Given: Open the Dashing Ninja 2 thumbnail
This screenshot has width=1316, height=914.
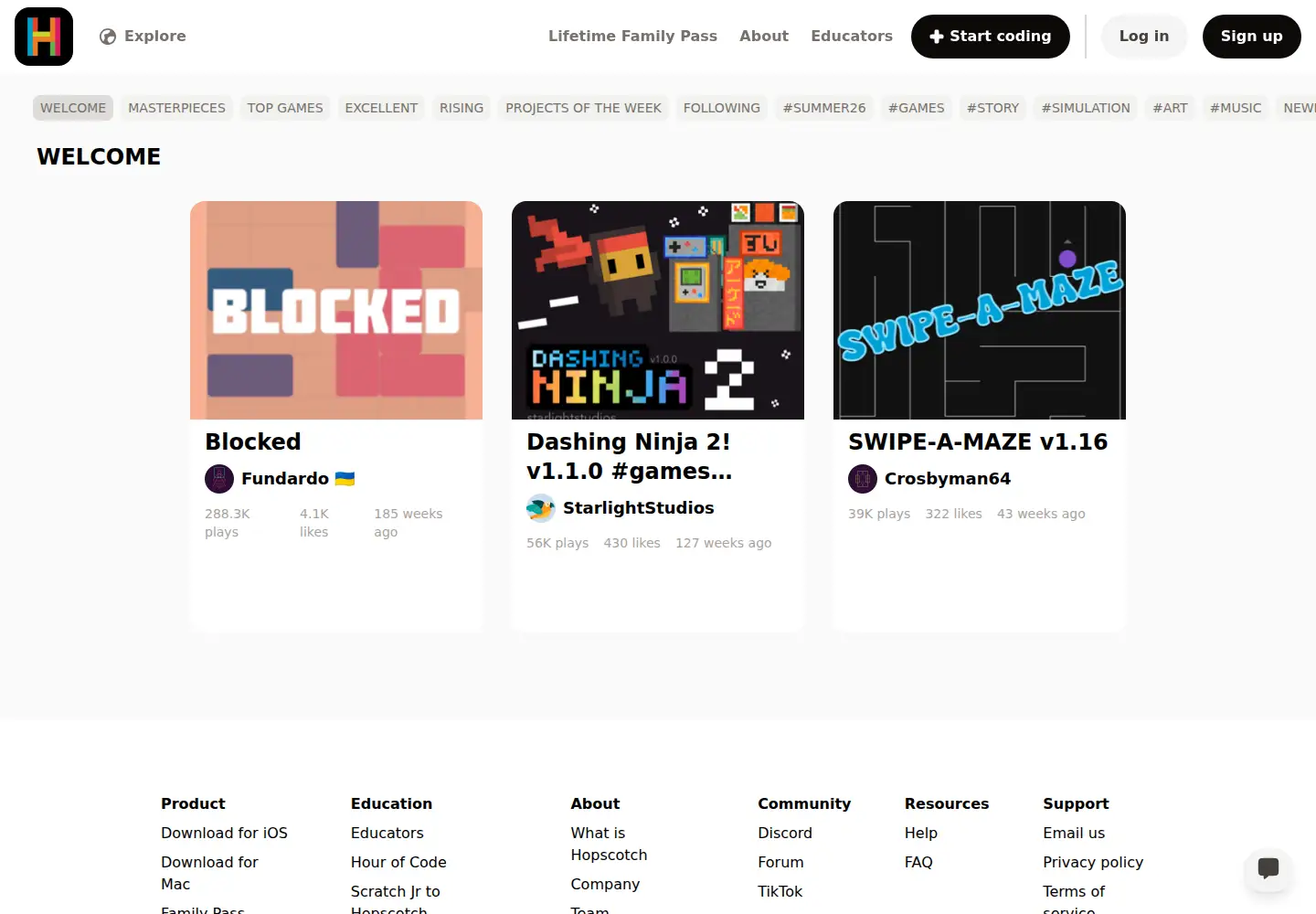Looking at the screenshot, I should point(658,310).
